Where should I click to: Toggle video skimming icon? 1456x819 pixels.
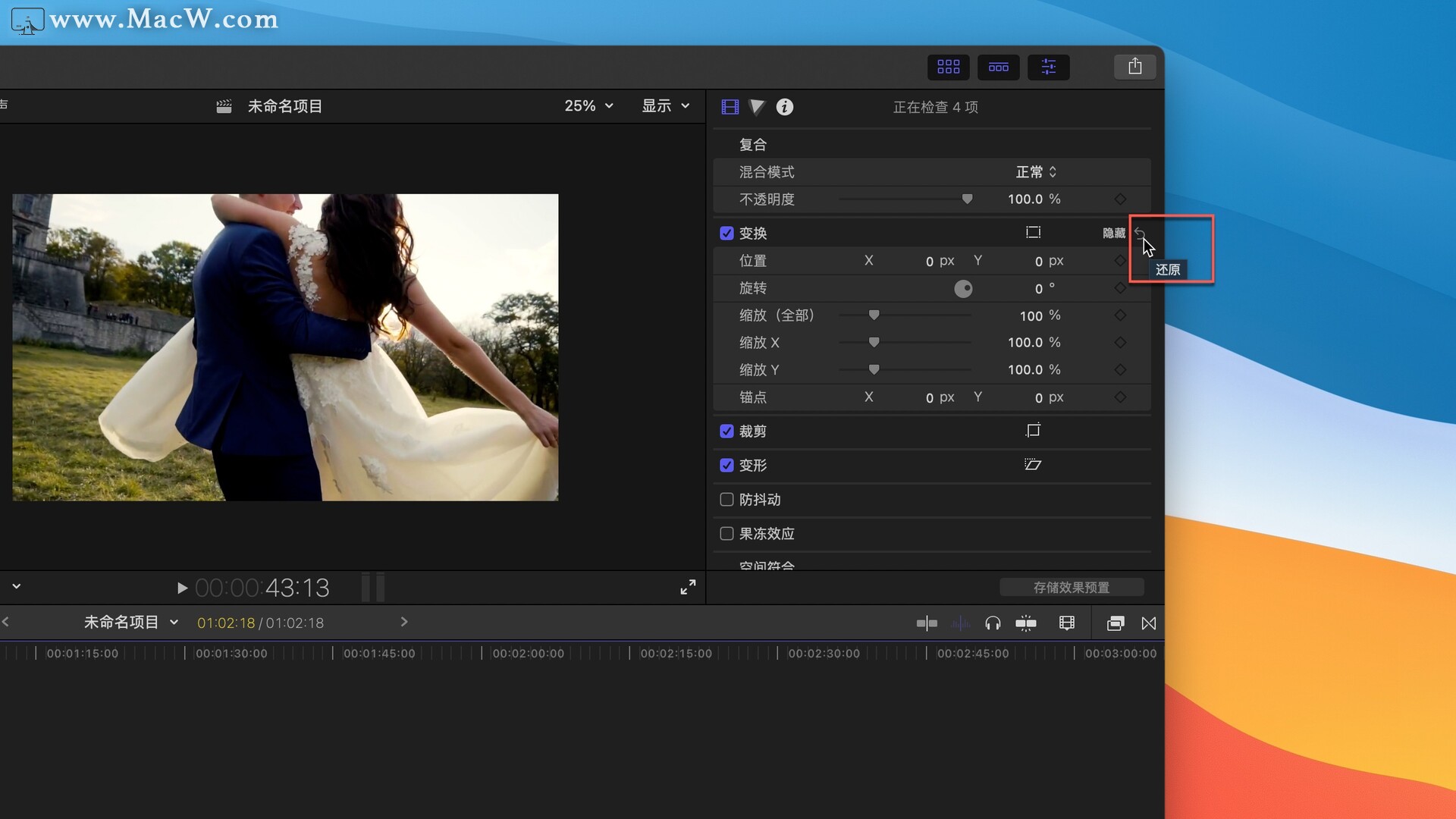pyautogui.click(x=927, y=623)
